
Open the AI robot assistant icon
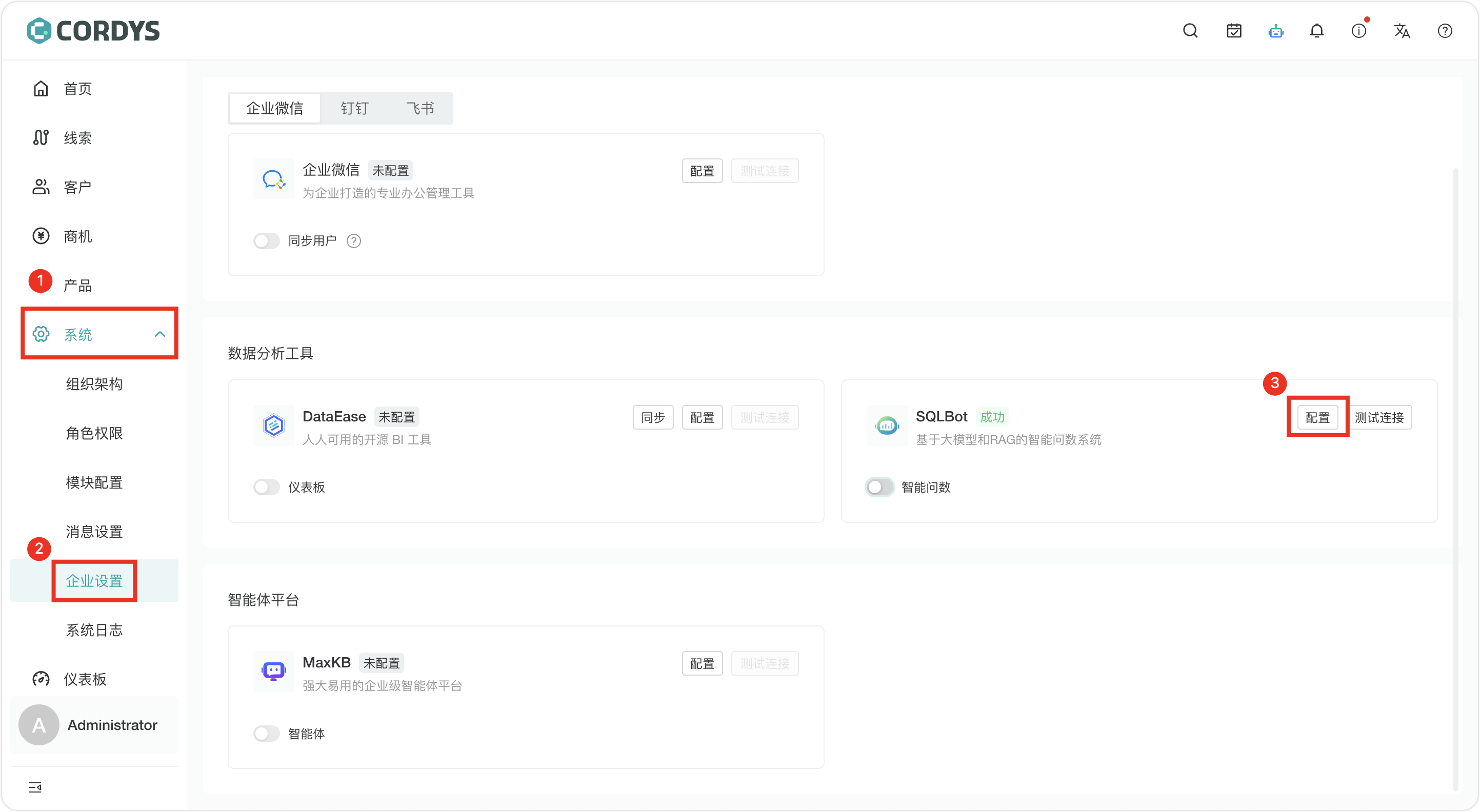(1275, 31)
